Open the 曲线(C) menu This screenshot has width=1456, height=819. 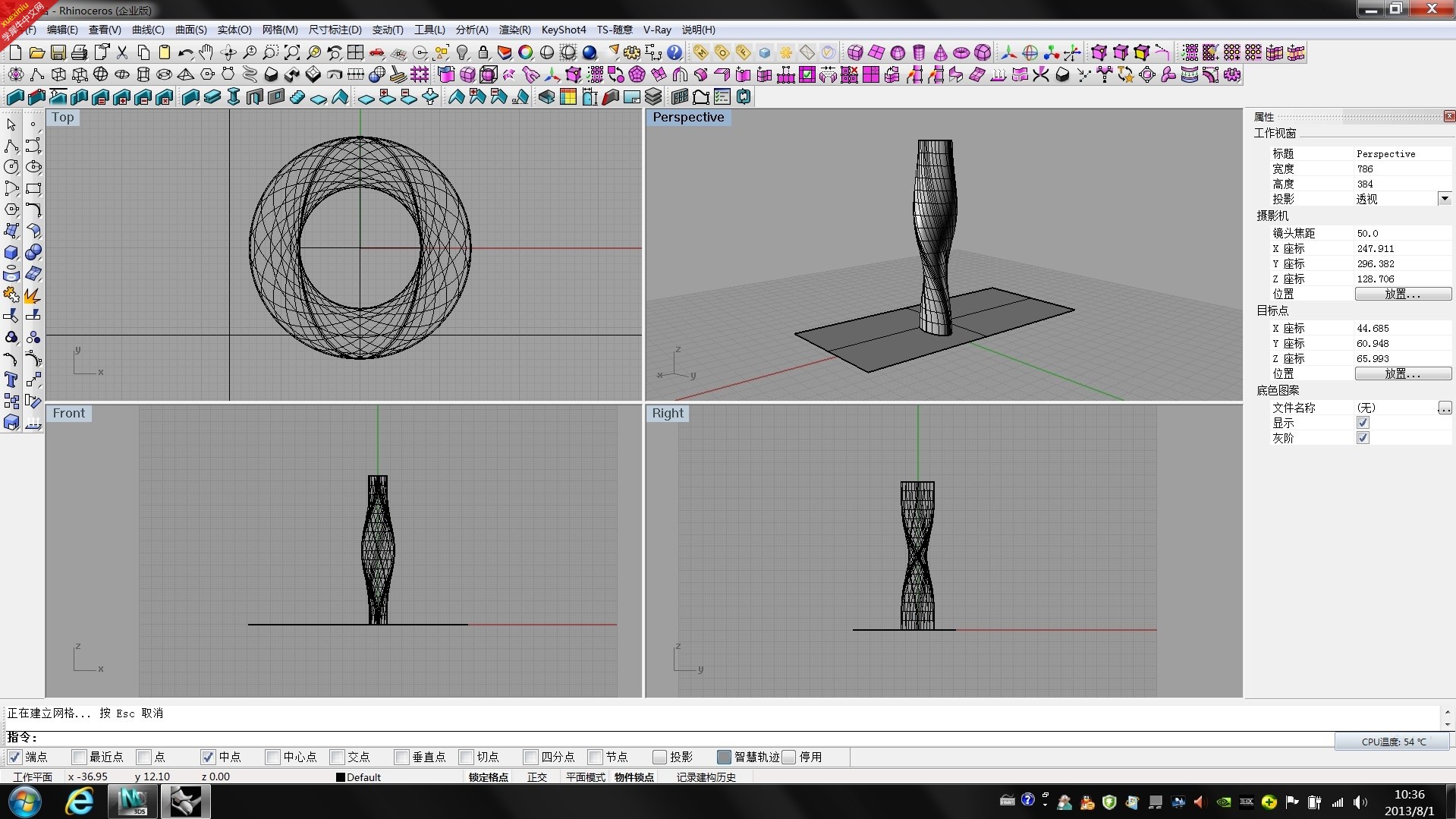[x=148, y=30]
